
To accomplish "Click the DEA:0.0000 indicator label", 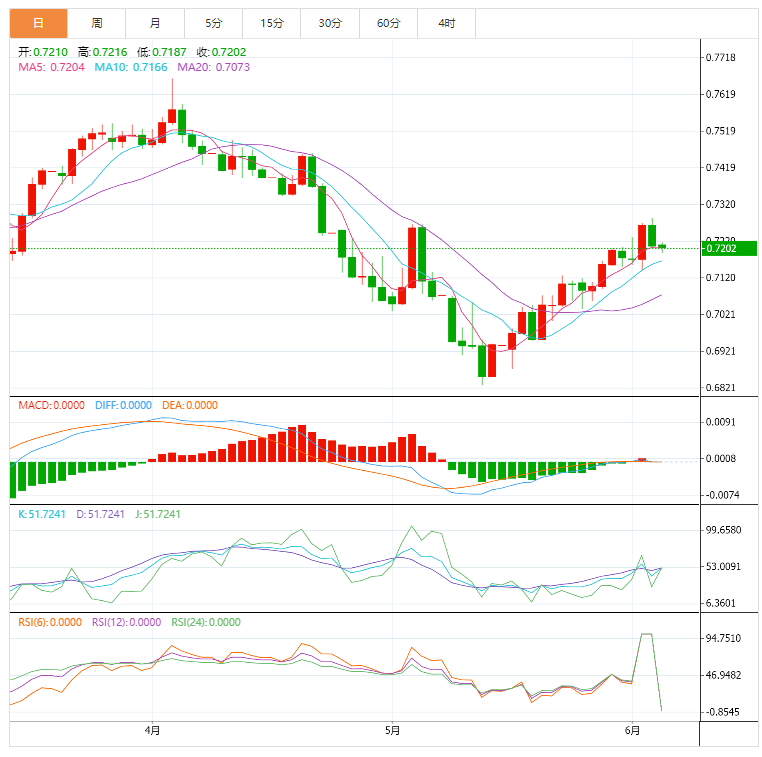I will click(x=190, y=405).
